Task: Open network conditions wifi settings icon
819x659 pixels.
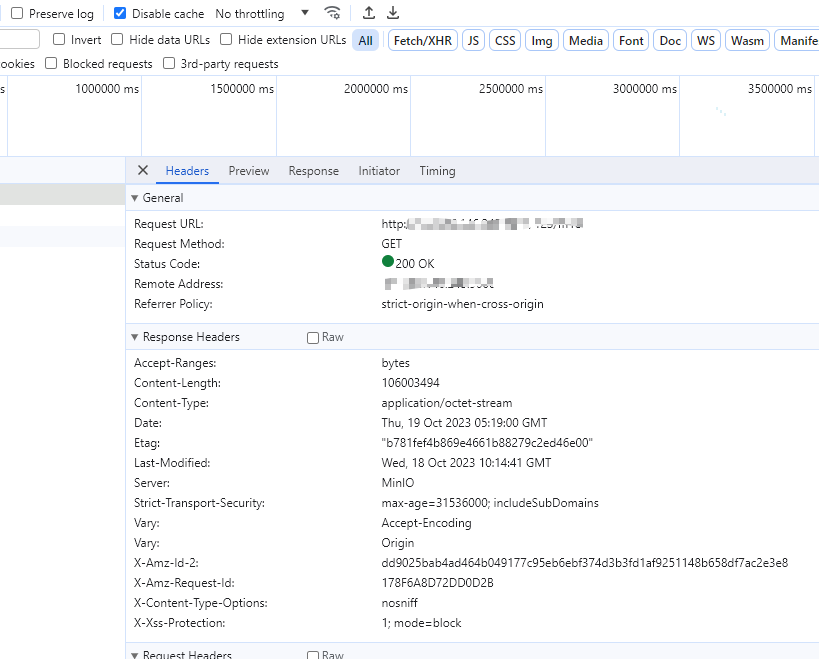Action: click(x=332, y=13)
